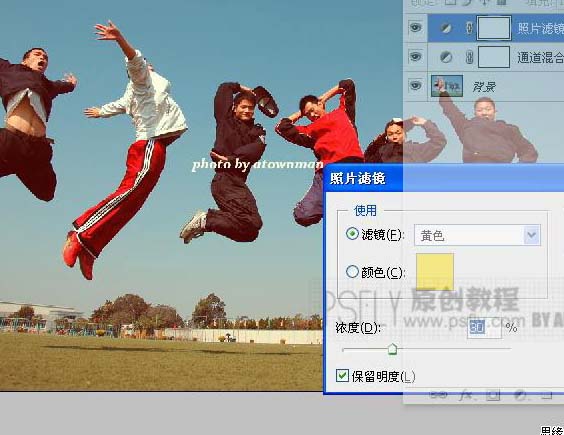The width and height of the screenshot is (564, 435).
Task: Uncheck the 保留明度(L) checkbox
Action: pos(342,375)
